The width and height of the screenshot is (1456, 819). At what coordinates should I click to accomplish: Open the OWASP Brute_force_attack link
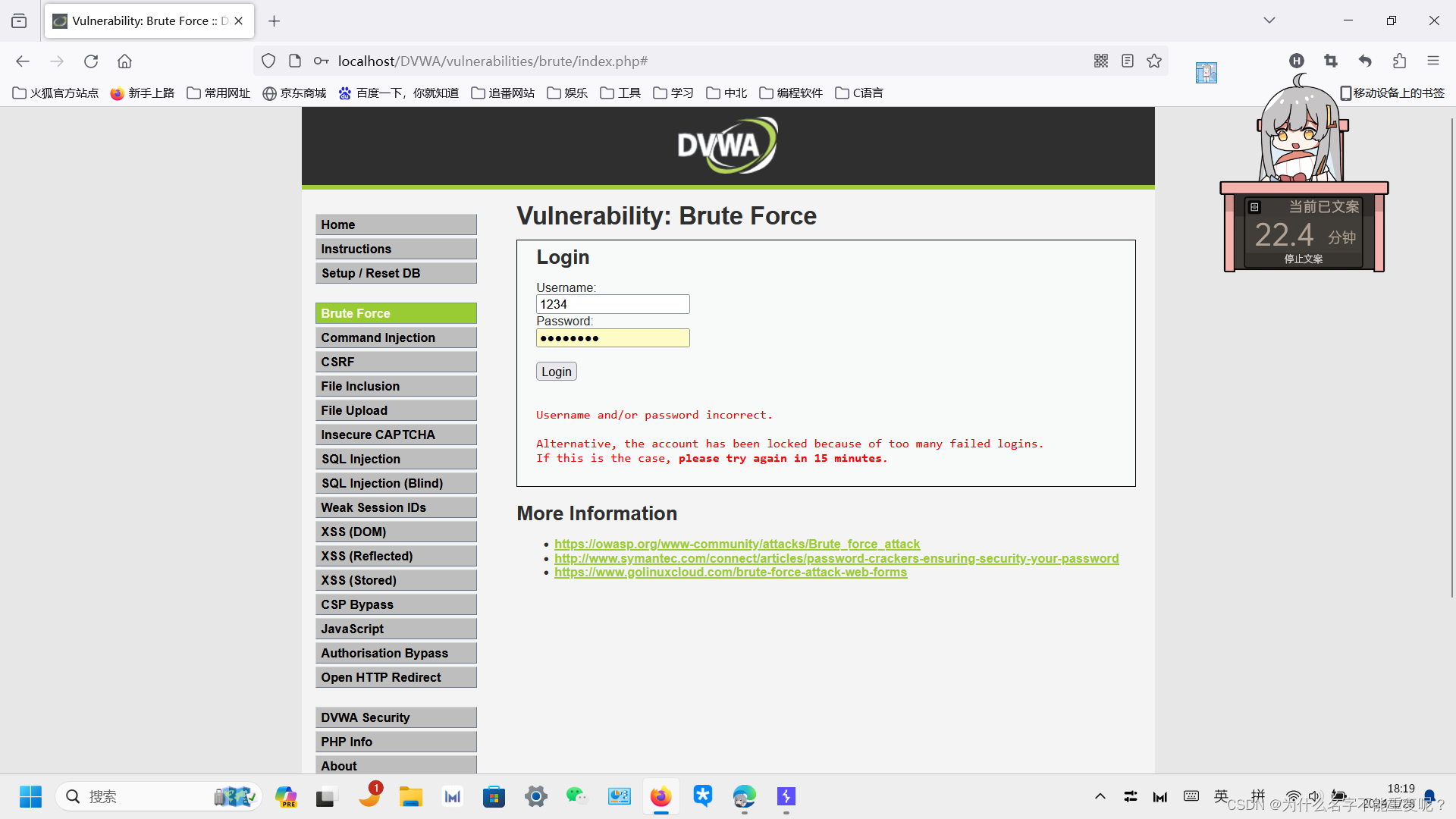(x=736, y=544)
